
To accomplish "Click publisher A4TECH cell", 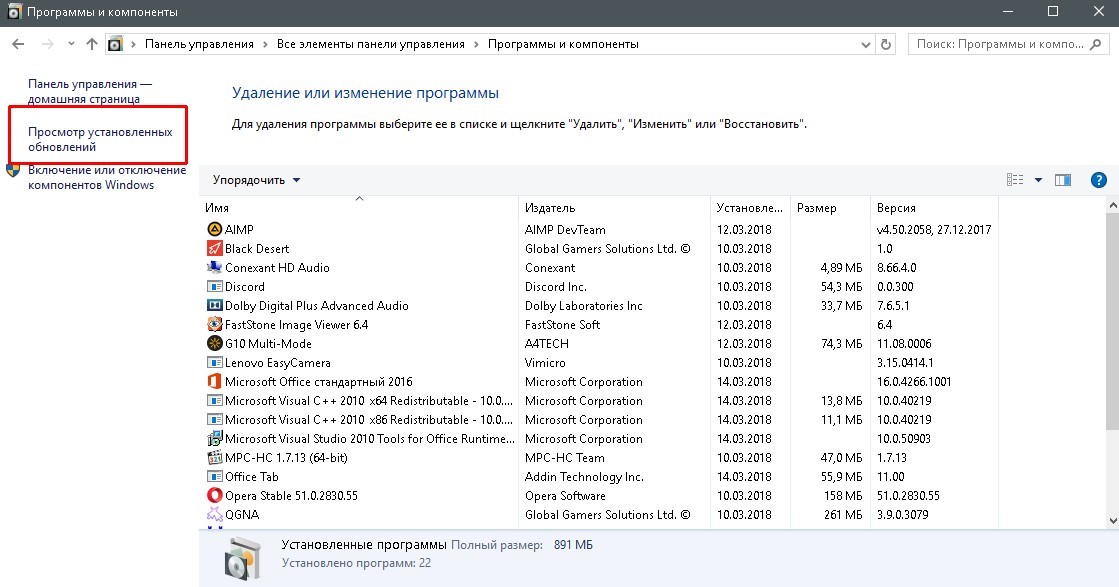I will (547, 343).
